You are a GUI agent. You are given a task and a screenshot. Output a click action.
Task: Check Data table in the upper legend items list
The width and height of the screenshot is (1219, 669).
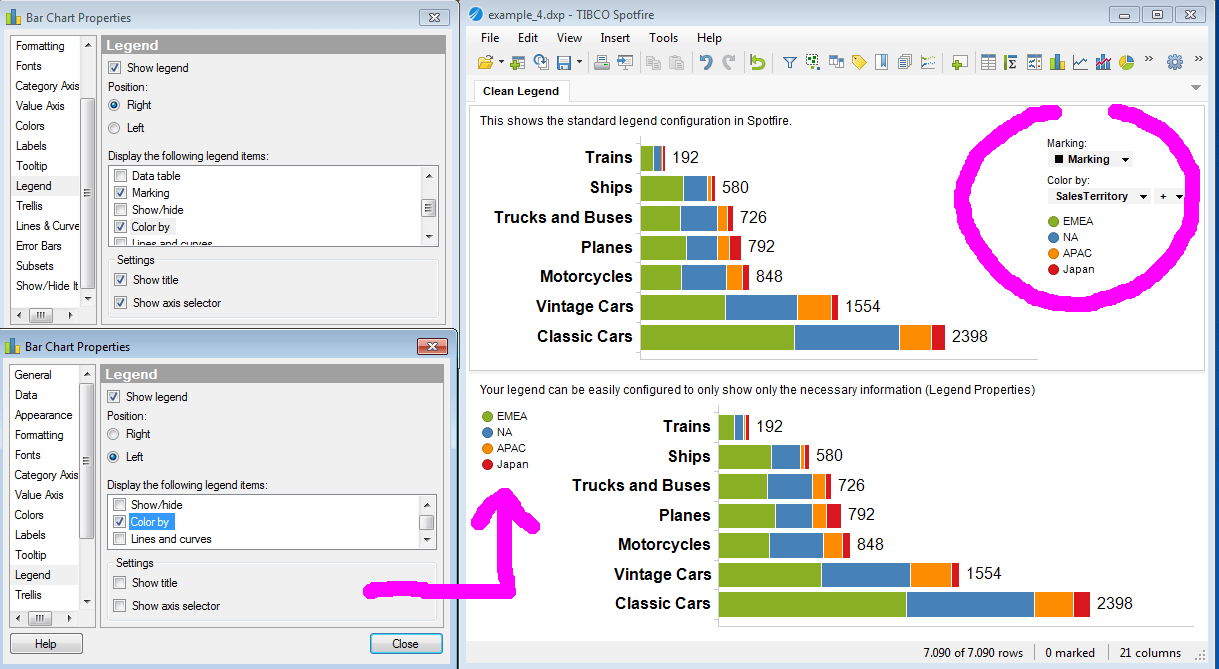click(x=121, y=176)
